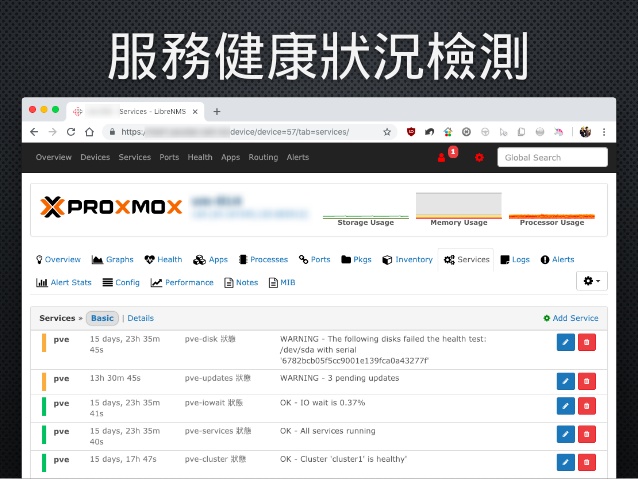Open the Apps menu in navbar
This screenshot has height=479, width=638.
(x=230, y=157)
